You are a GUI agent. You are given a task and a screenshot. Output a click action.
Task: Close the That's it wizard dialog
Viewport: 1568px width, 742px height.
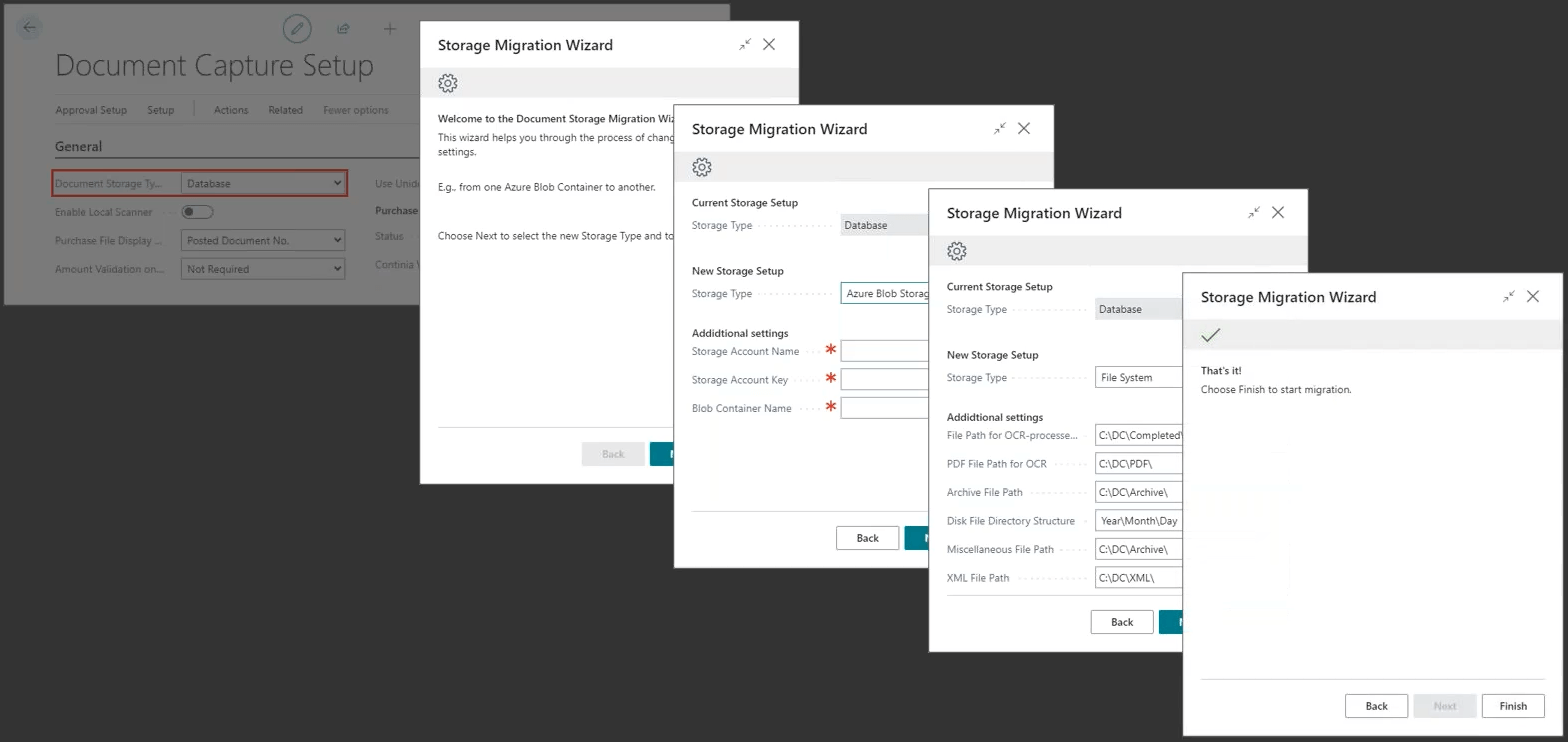[x=1533, y=297]
